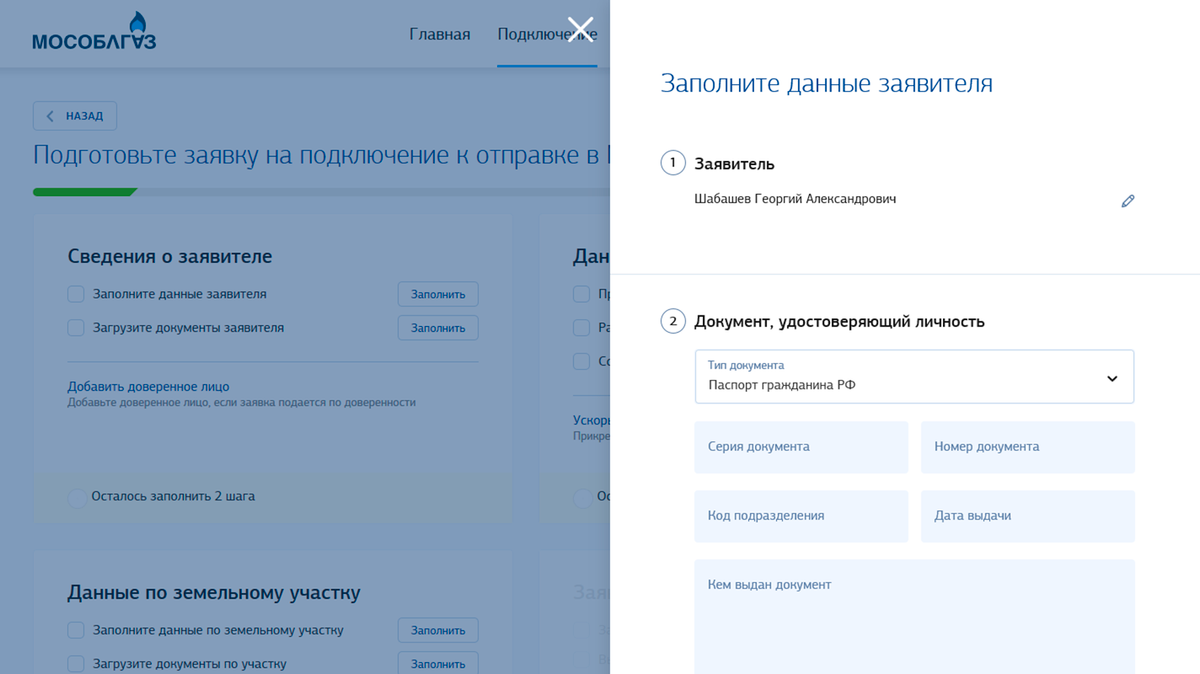Go back with the НАЗАД button

[75, 116]
